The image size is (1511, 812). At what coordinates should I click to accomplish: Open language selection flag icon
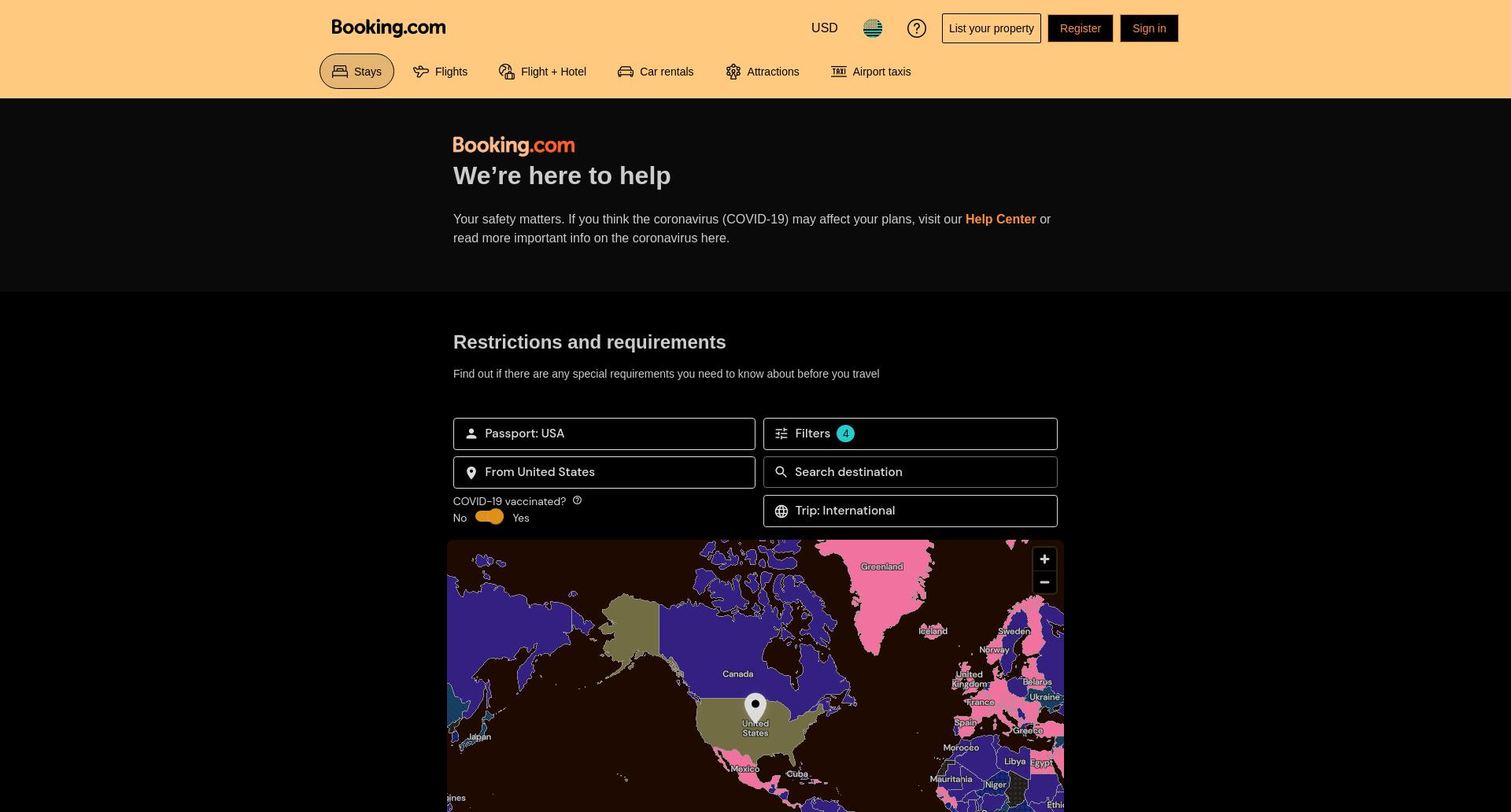click(x=873, y=28)
